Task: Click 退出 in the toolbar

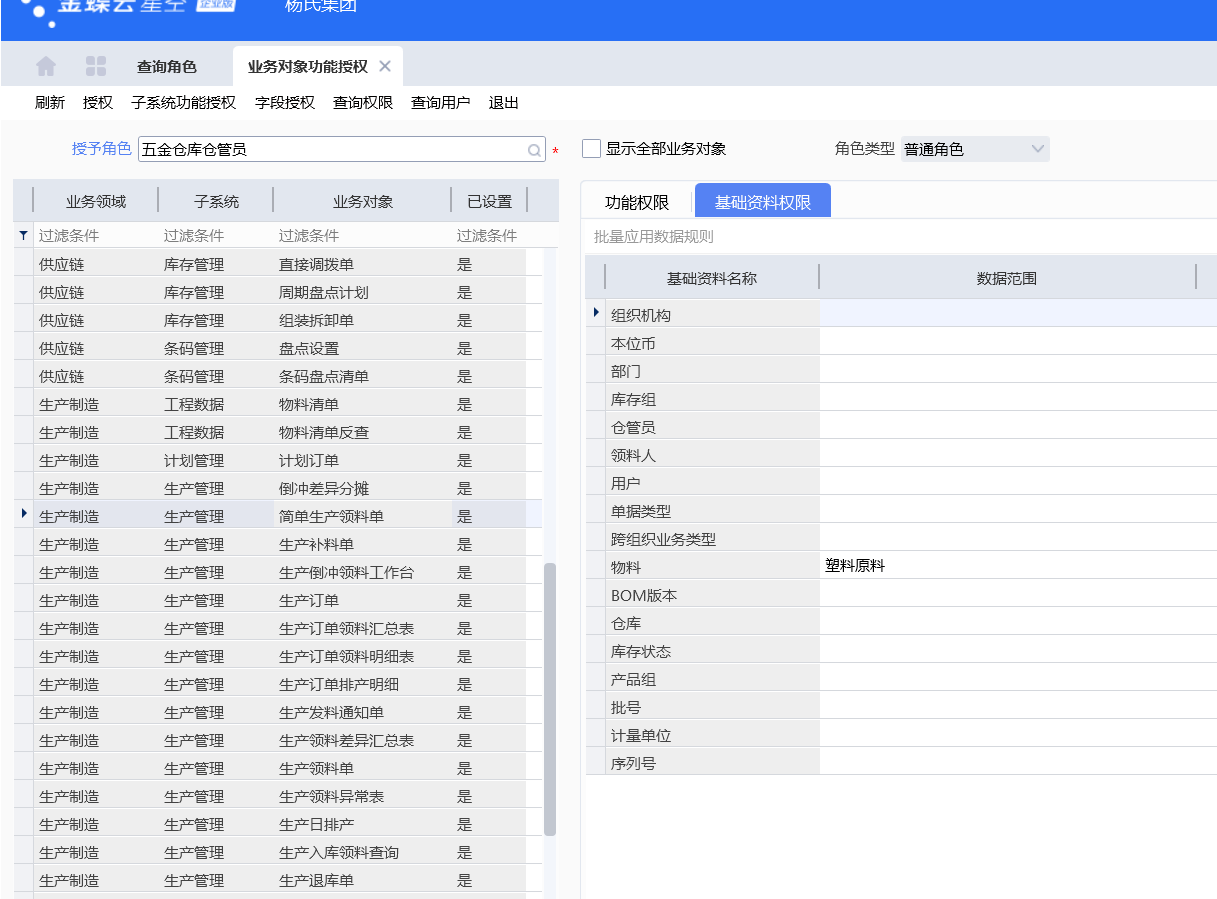Action: (504, 103)
